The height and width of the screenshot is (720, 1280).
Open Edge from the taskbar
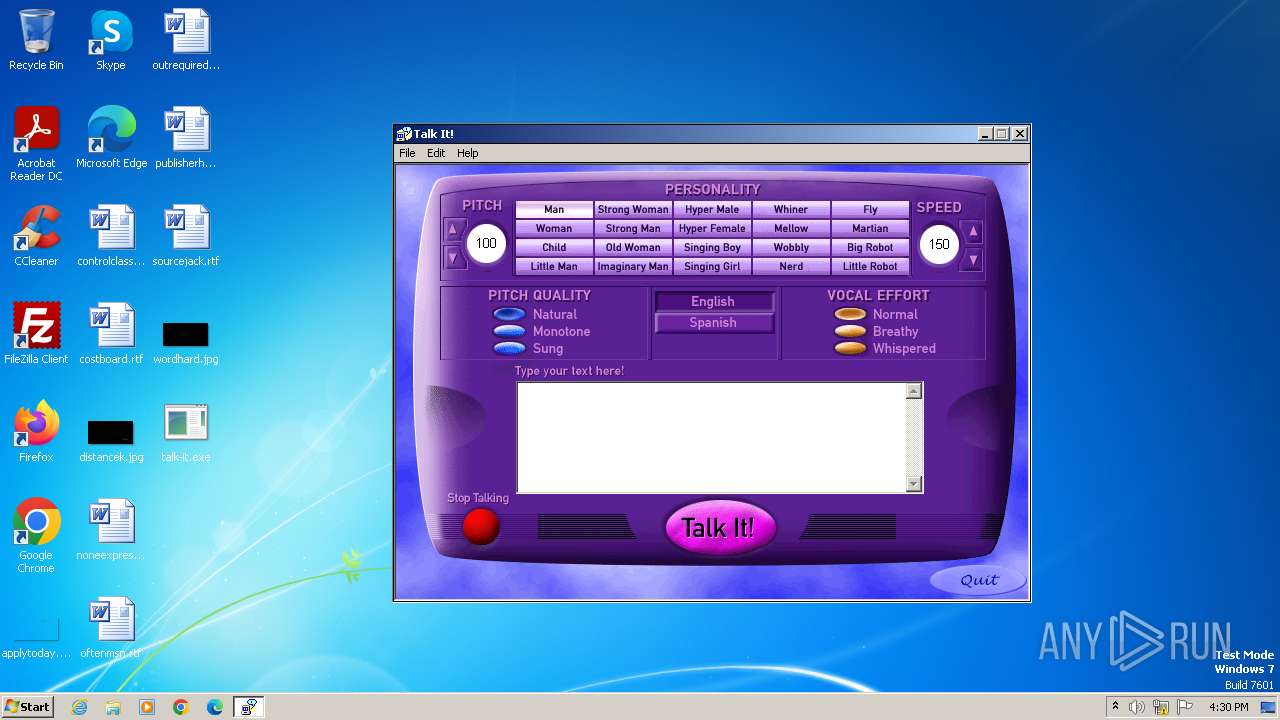click(215, 707)
